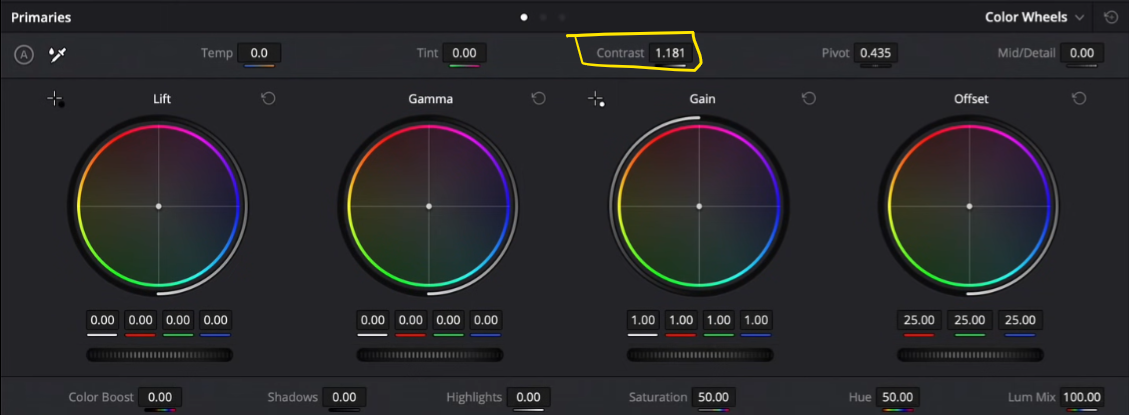Select Gain blue value field
The width and height of the screenshot is (1129, 415).
[x=756, y=321]
